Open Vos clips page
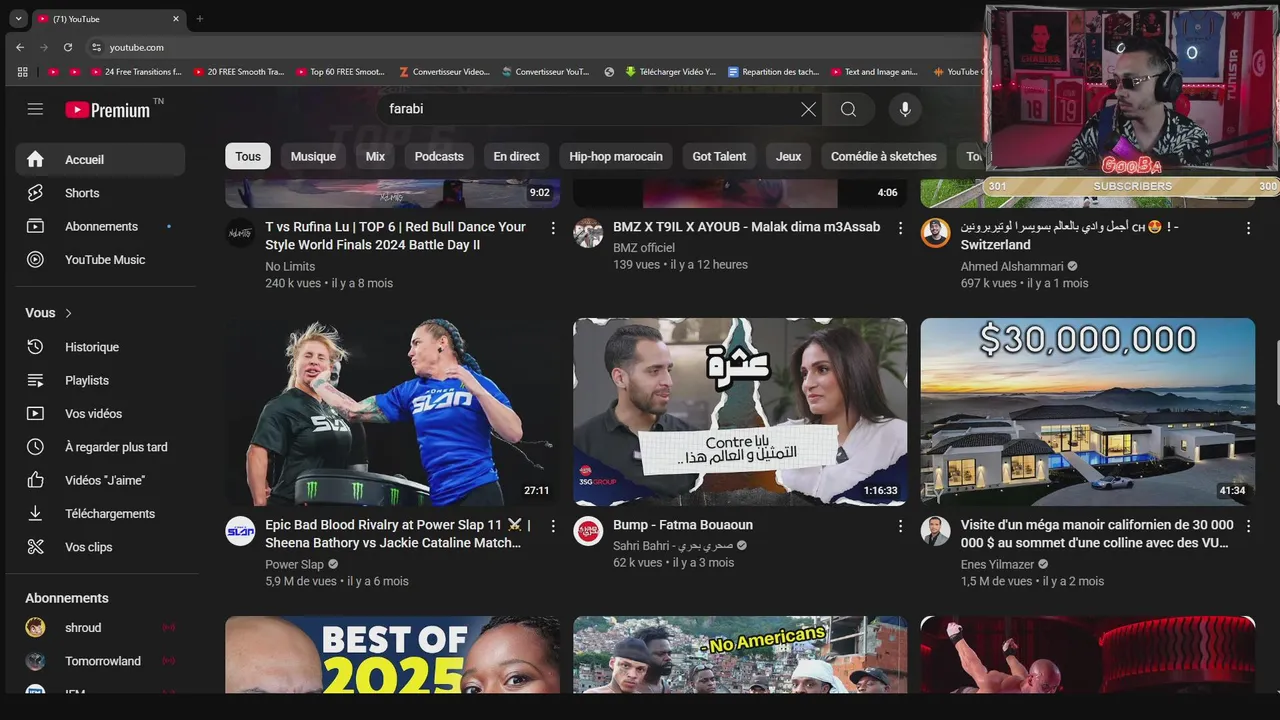 pos(100,547)
